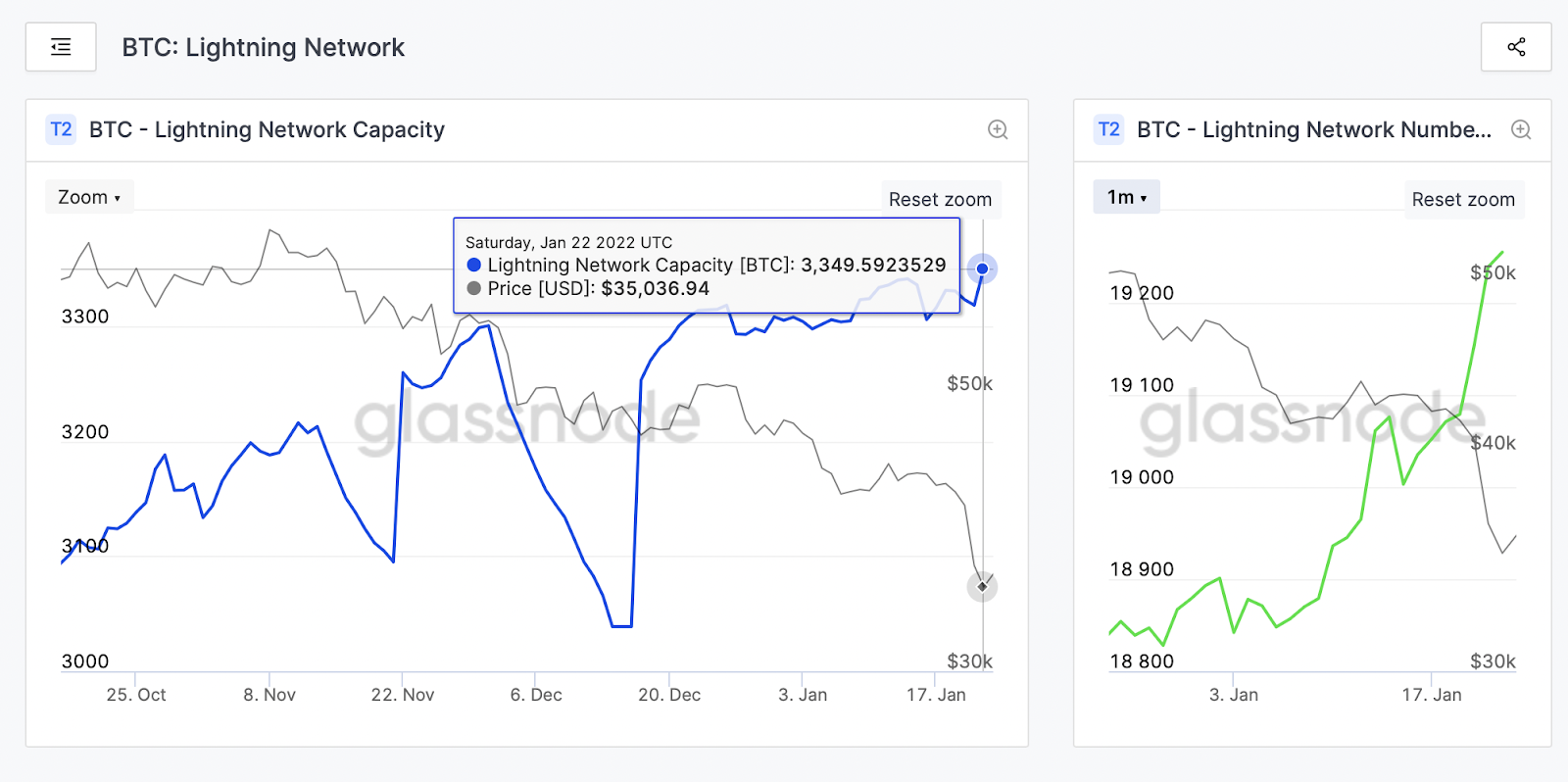Open the BTC - Lightning Network Numbe... title
Viewport: 1568px width, 782px height.
[x=1314, y=130]
